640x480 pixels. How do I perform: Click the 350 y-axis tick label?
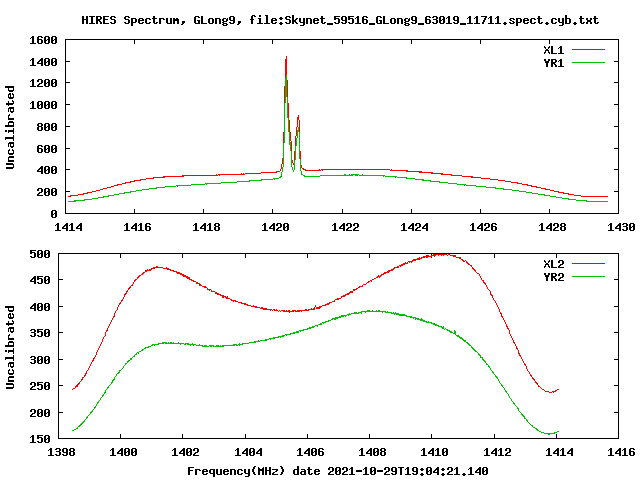pyautogui.click(x=40, y=333)
